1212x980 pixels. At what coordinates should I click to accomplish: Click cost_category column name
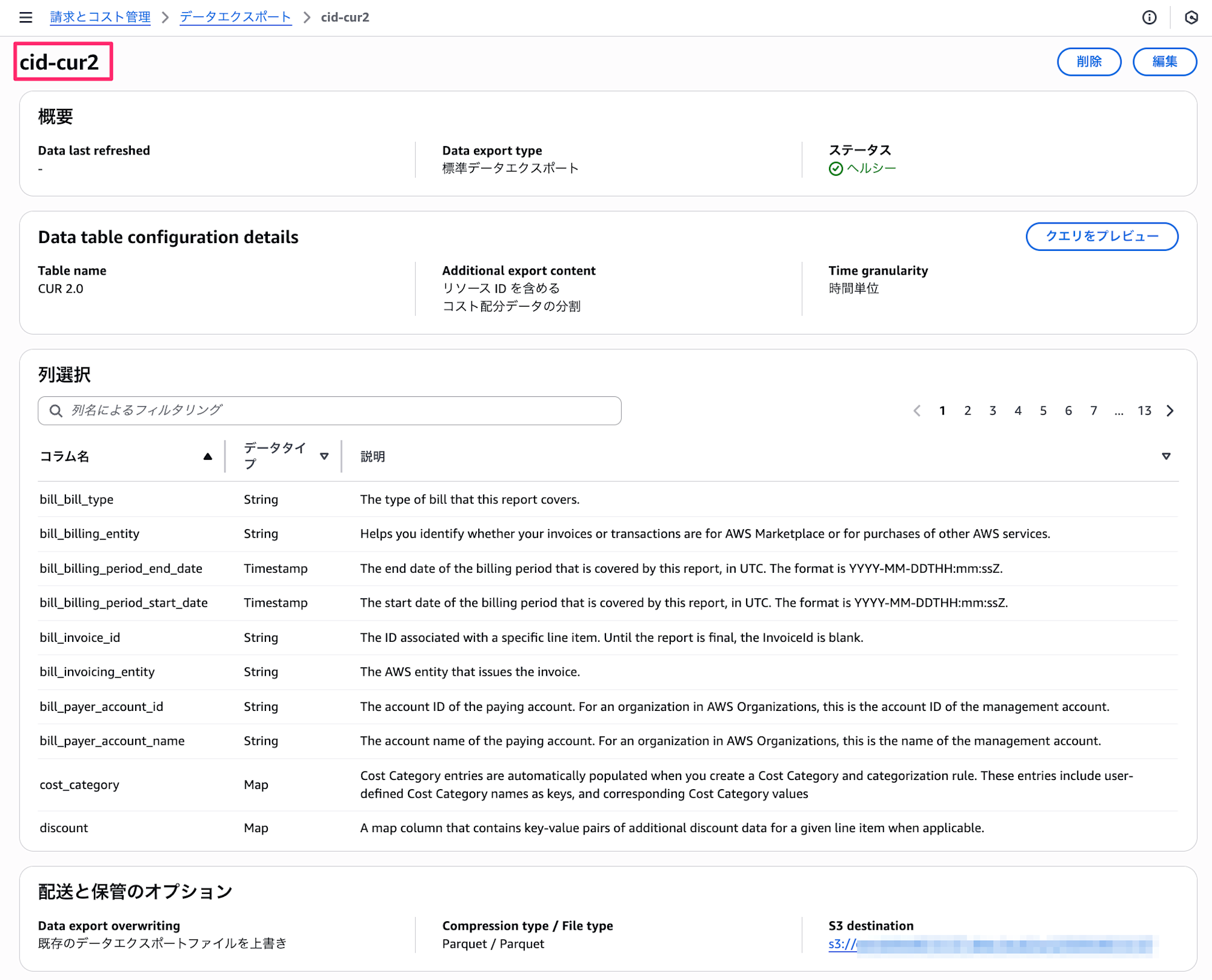tap(79, 785)
